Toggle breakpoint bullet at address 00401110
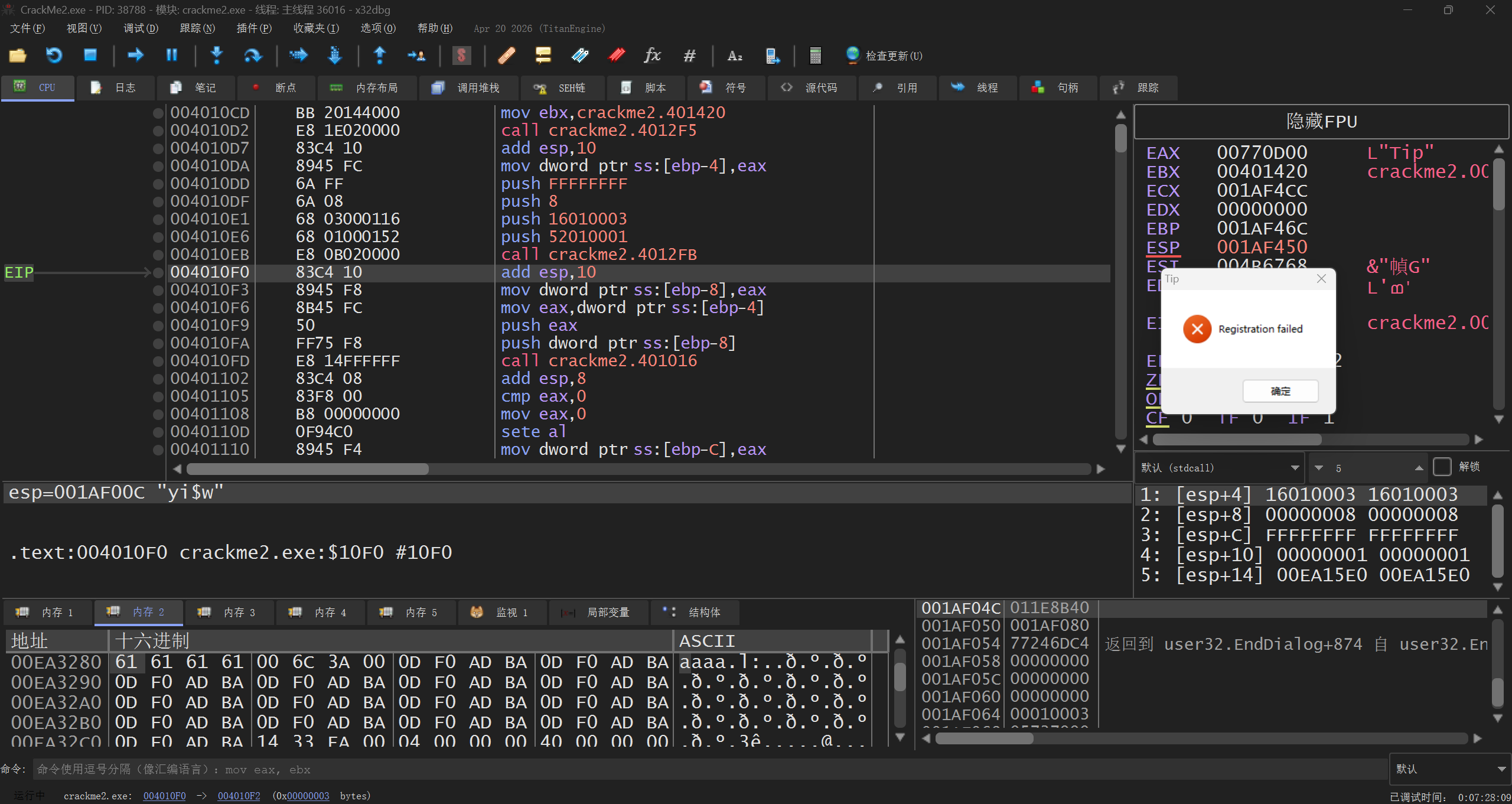1512x804 pixels. [x=158, y=450]
